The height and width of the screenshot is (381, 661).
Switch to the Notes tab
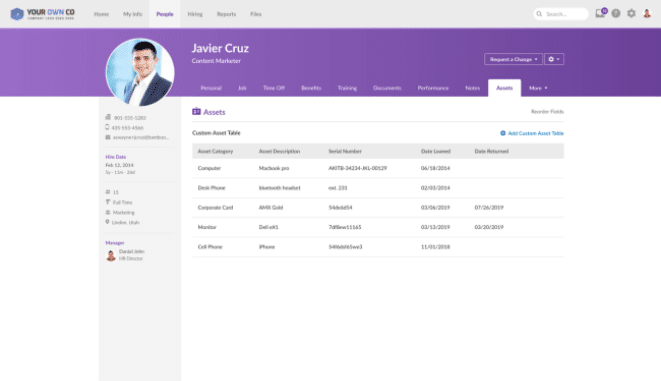[472, 88]
